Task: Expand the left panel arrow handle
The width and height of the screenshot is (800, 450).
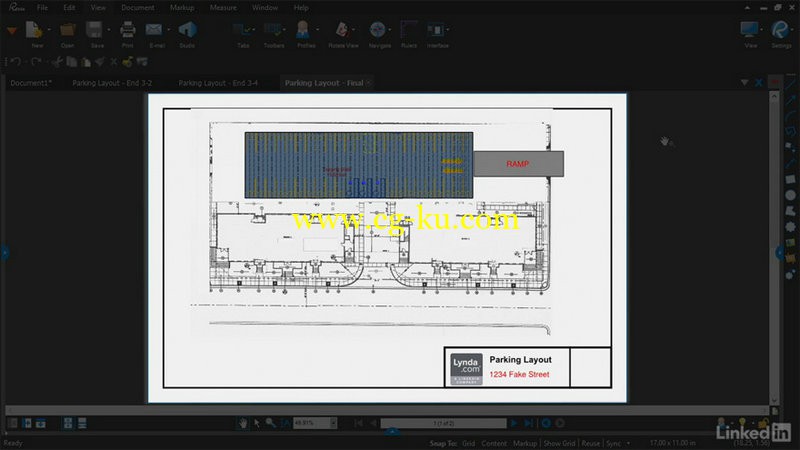Action: point(5,253)
